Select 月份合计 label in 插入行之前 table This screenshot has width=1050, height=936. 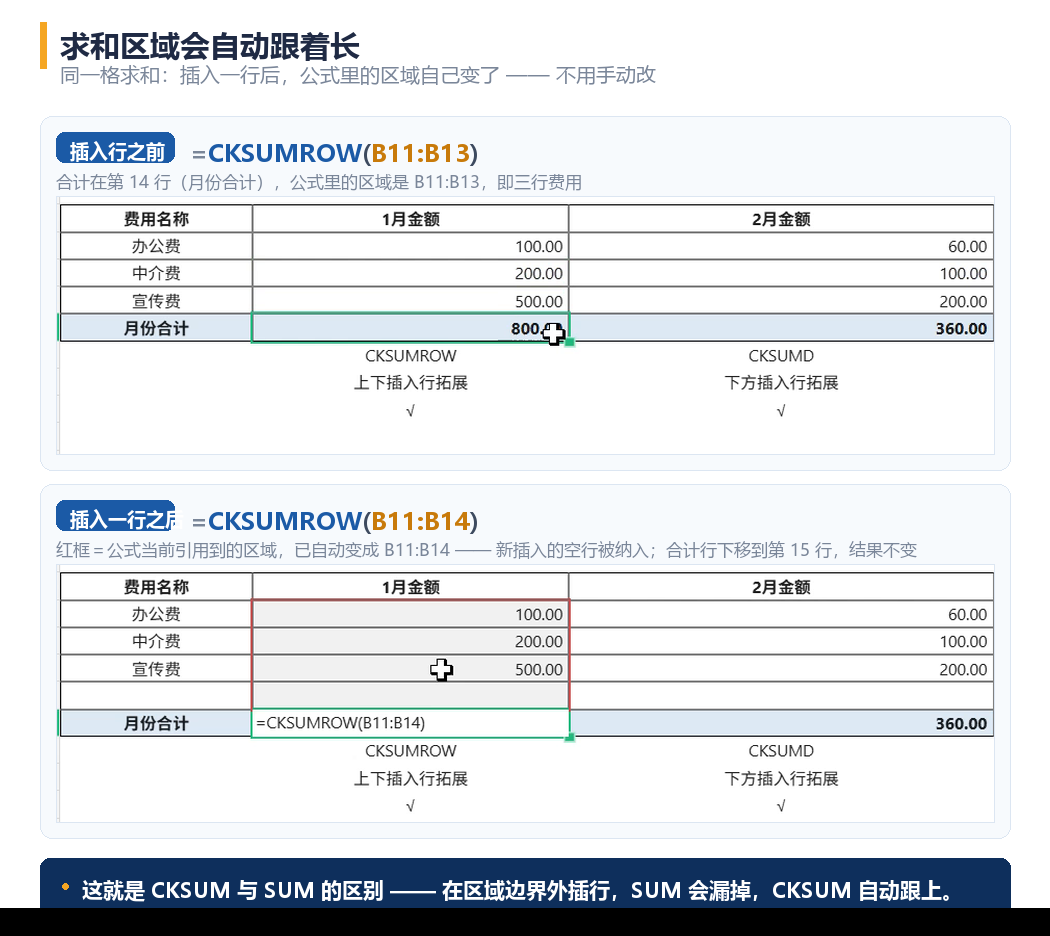point(156,328)
